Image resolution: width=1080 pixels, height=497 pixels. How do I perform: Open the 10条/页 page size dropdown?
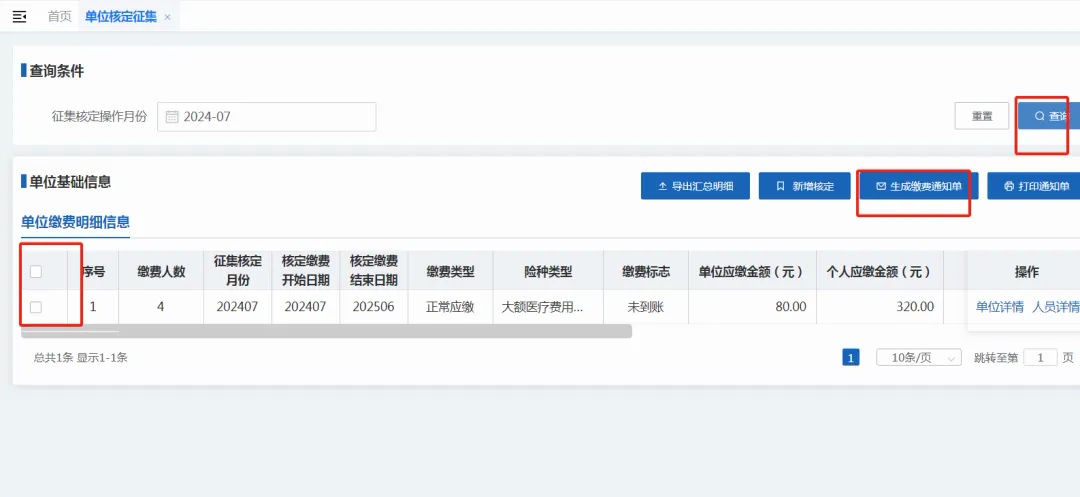coord(919,357)
